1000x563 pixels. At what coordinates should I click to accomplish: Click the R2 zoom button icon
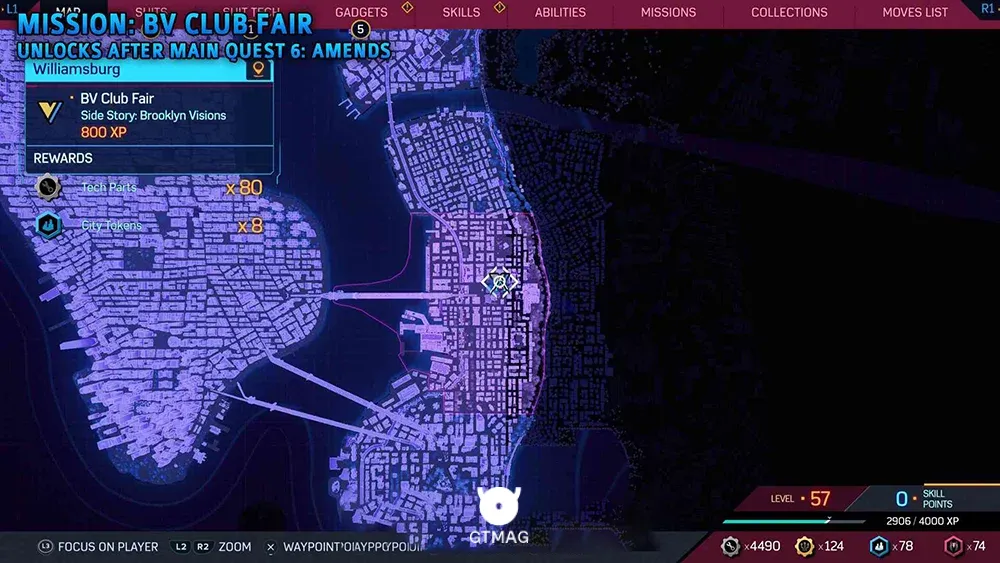pos(202,547)
